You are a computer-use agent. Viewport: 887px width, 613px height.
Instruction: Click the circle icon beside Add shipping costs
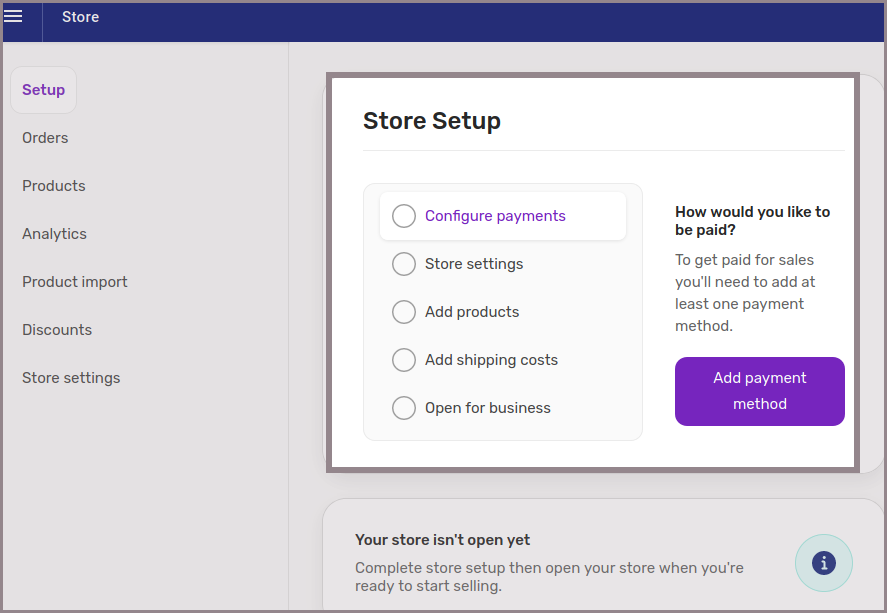[404, 360]
